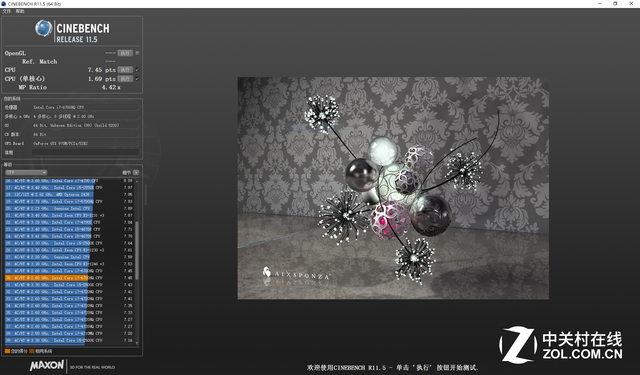The height and width of the screenshot is (375, 640).
Task: Select rank 35 row scoring 7.33
Action: pos(69,313)
